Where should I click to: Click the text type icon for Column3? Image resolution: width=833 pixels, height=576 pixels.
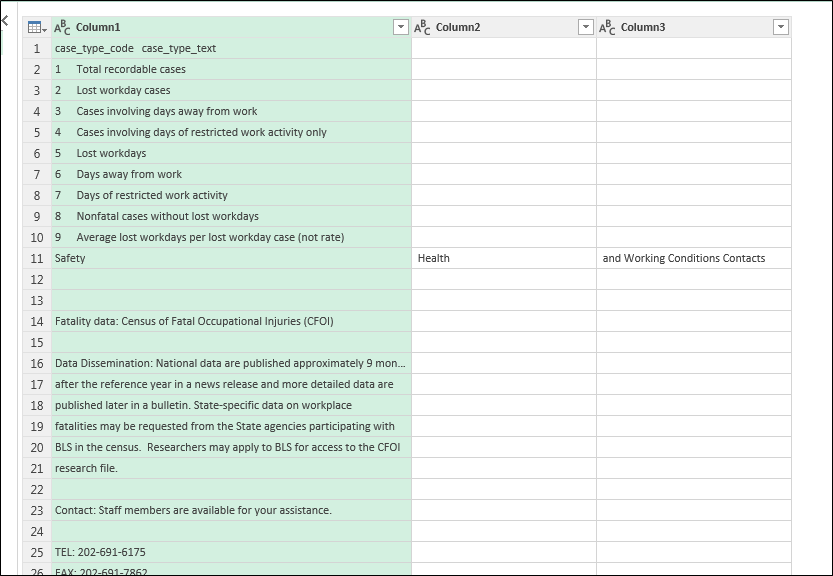[x=607, y=27]
